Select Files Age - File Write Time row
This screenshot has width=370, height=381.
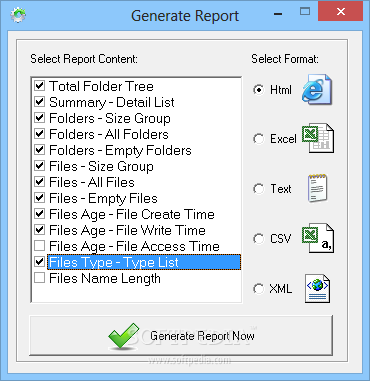tap(127, 230)
